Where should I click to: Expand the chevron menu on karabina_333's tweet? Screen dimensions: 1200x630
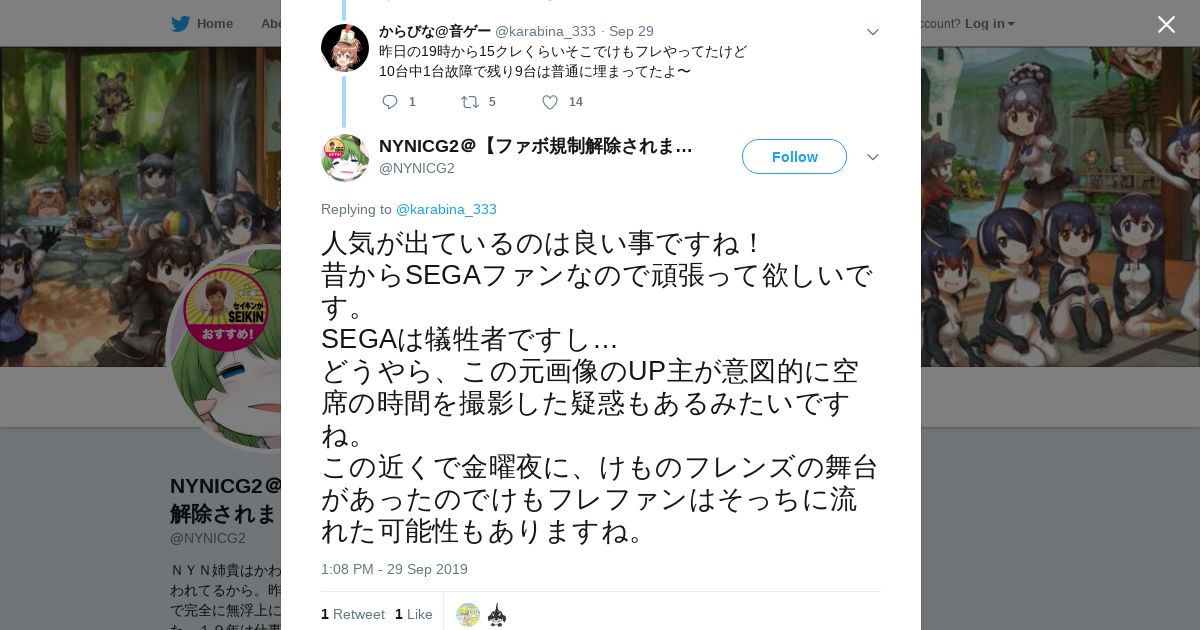click(872, 32)
